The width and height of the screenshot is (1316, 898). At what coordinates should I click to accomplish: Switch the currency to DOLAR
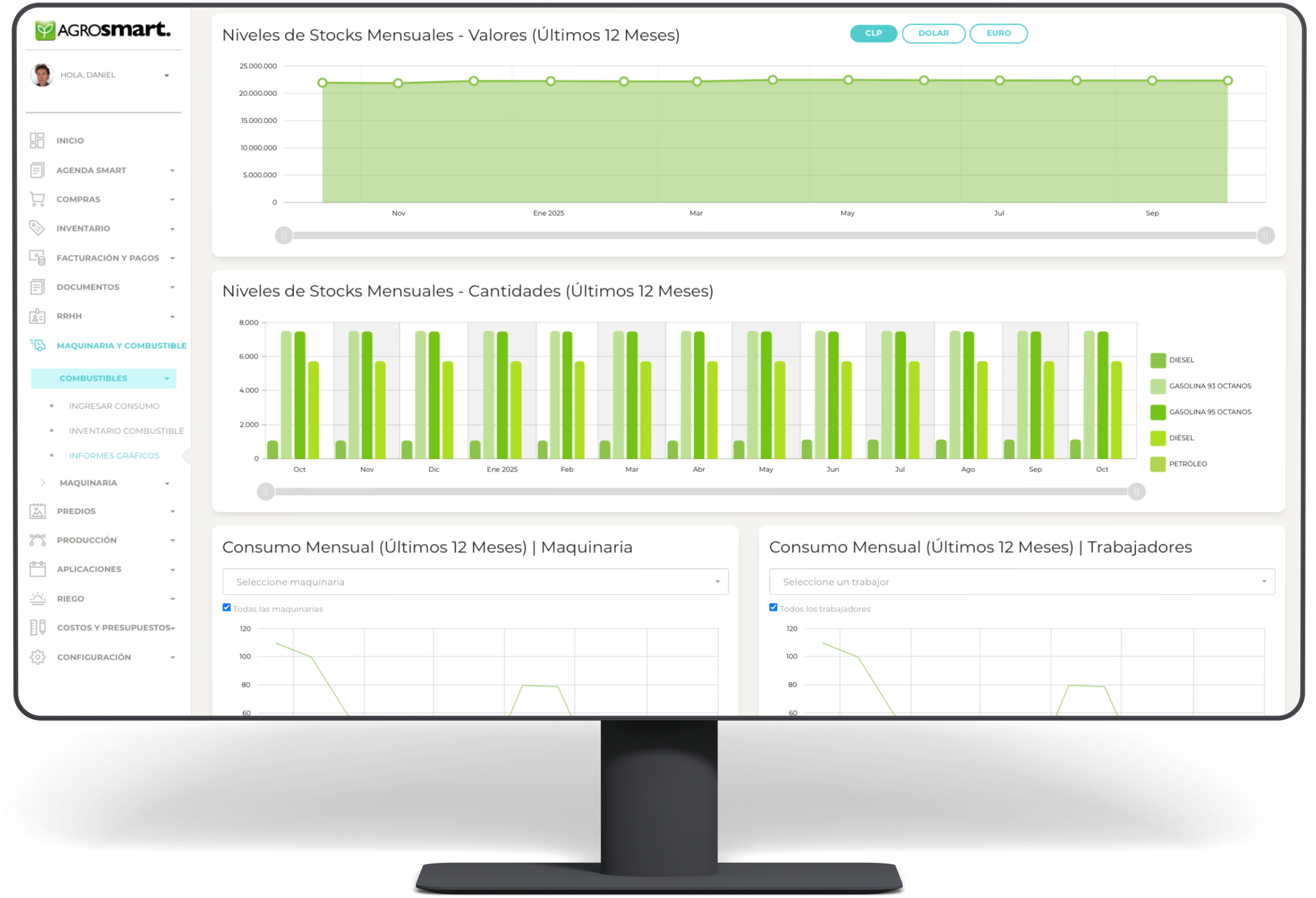(x=933, y=34)
